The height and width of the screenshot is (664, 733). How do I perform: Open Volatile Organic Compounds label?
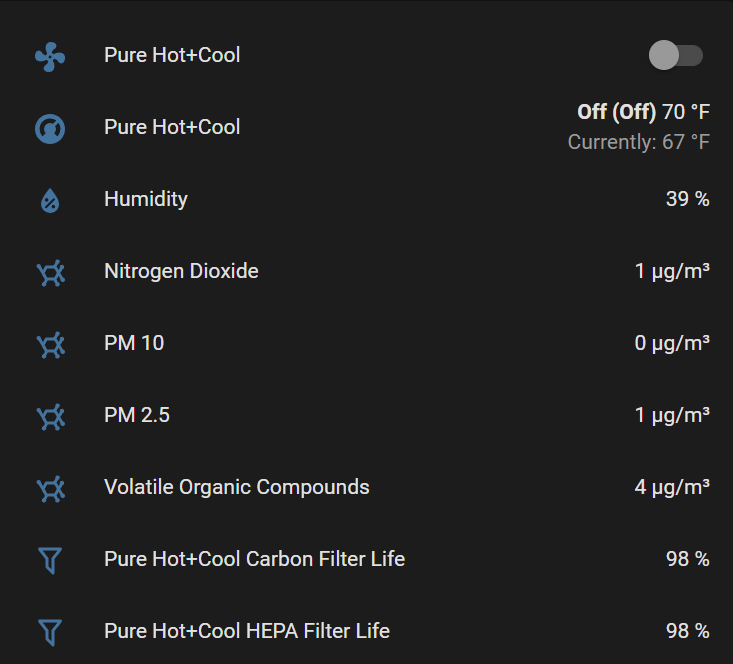(237, 487)
